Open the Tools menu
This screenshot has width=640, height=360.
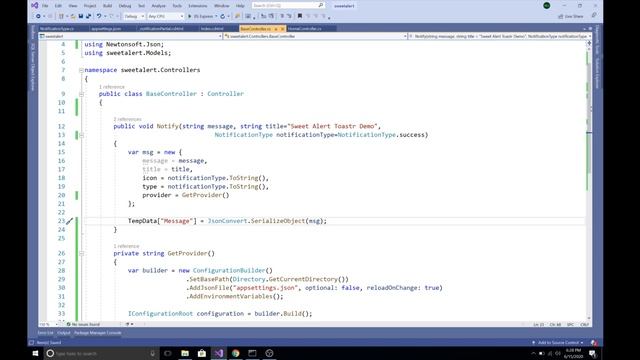tap(177, 6)
